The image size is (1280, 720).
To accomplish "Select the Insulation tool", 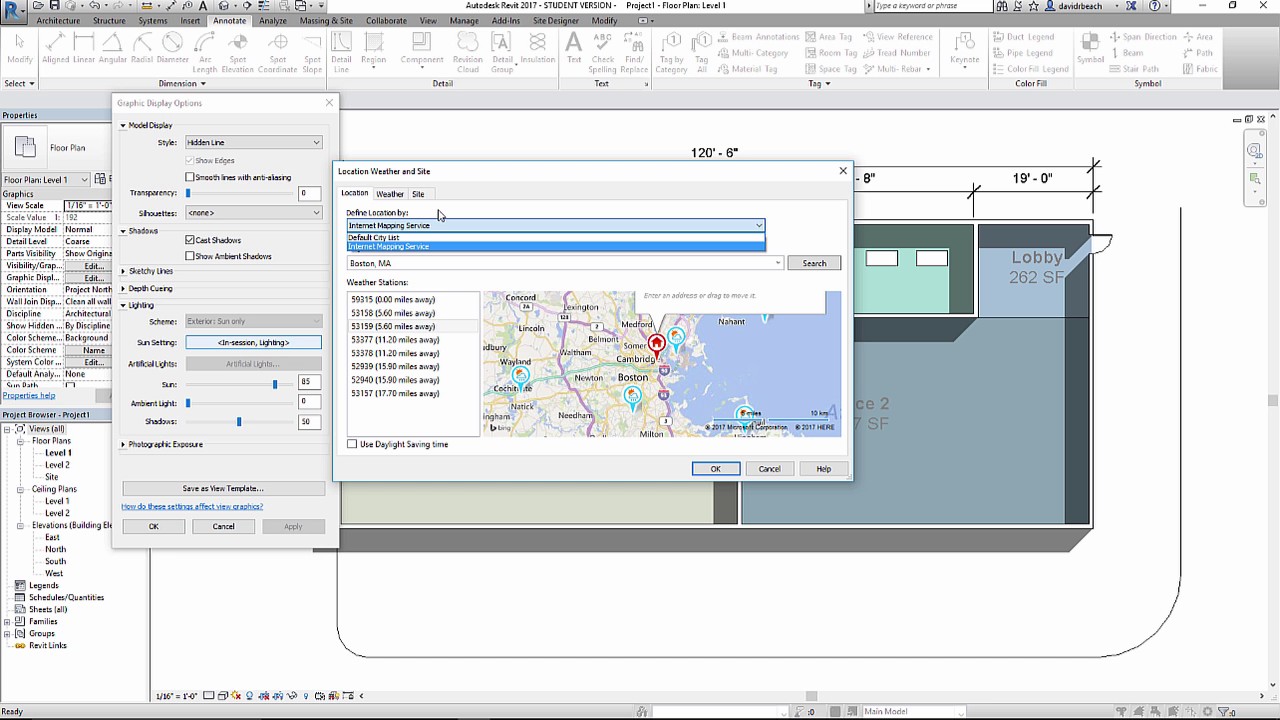I will click(x=538, y=50).
